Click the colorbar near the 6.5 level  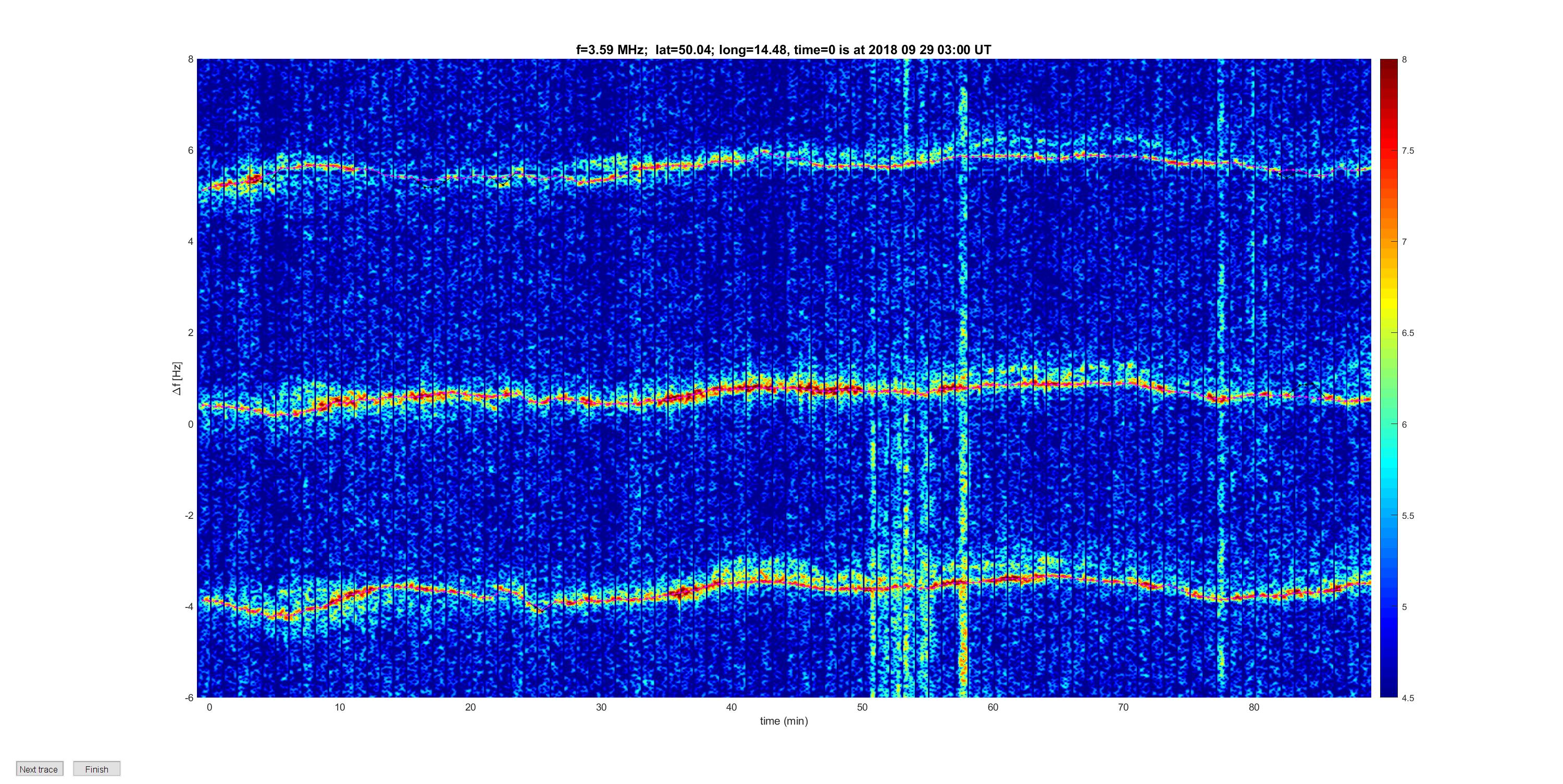click(1388, 332)
